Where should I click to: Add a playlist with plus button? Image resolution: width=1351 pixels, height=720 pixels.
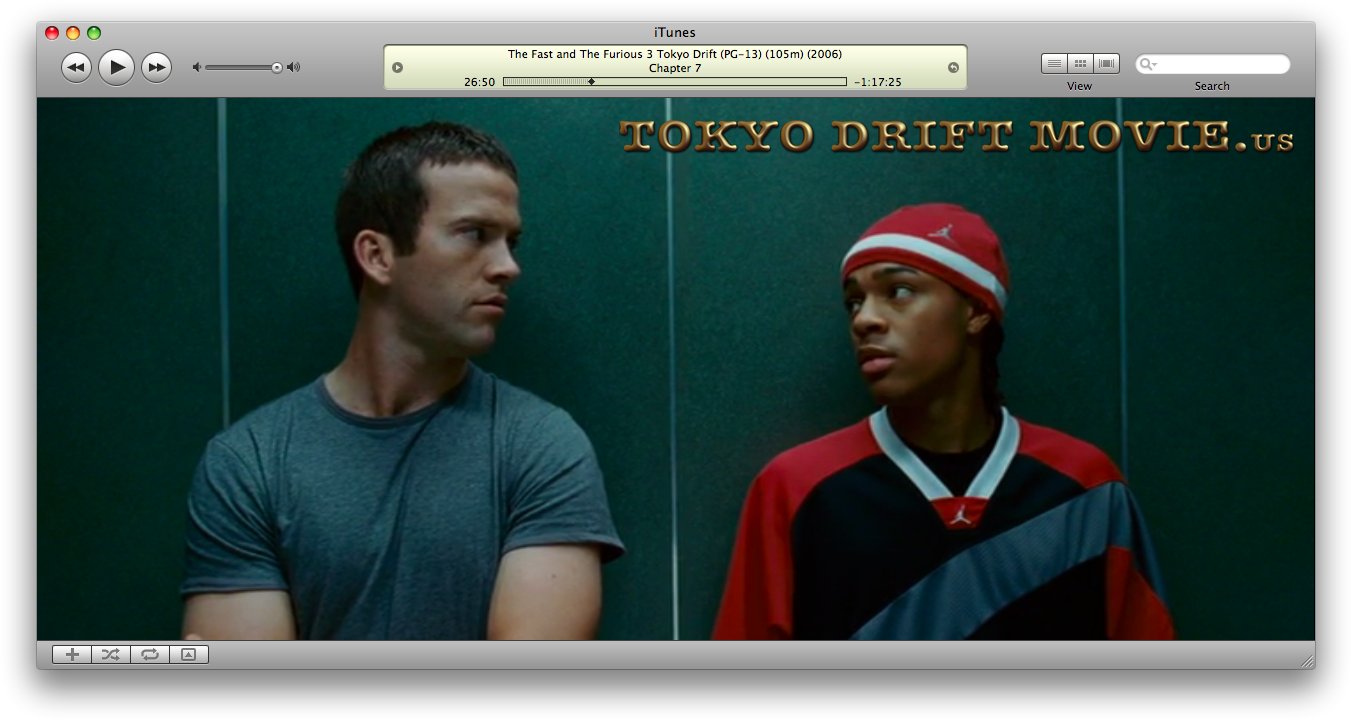point(72,654)
